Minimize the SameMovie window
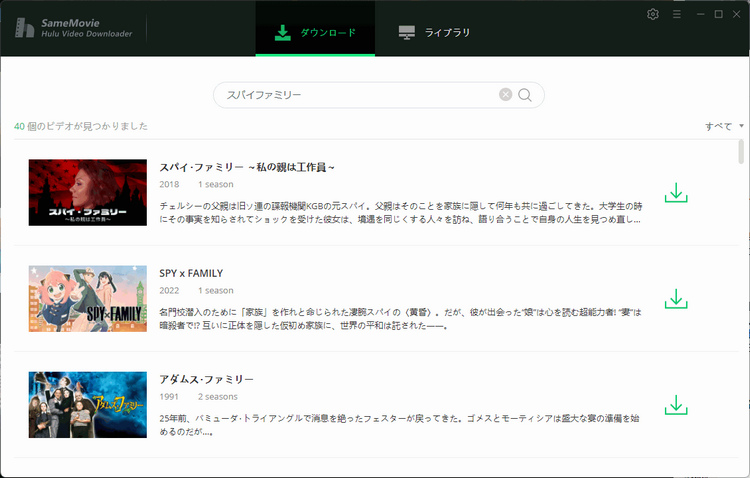This screenshot has width=750, height=478. (701, 14)
